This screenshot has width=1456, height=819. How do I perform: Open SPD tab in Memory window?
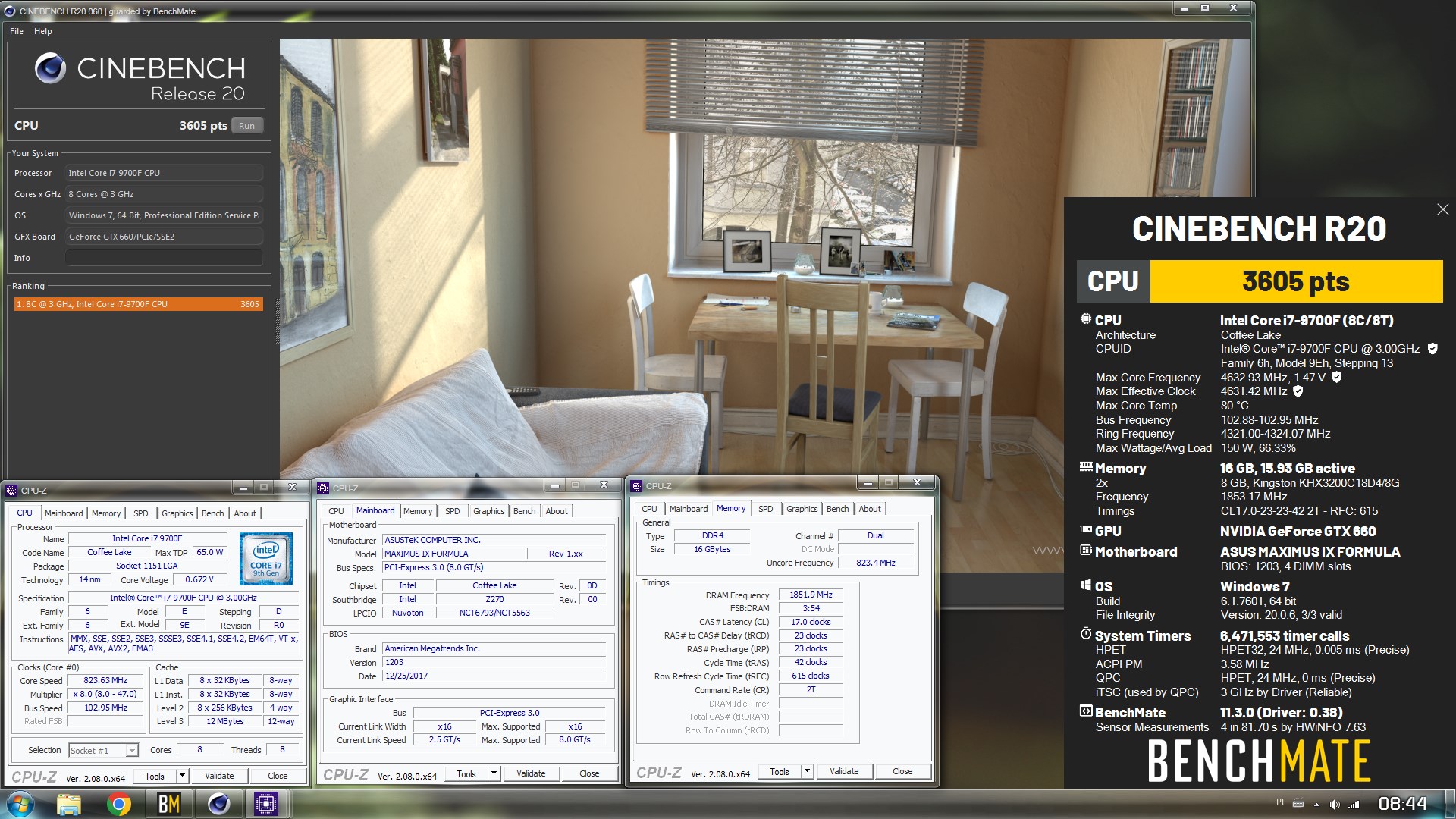point(766,509)
